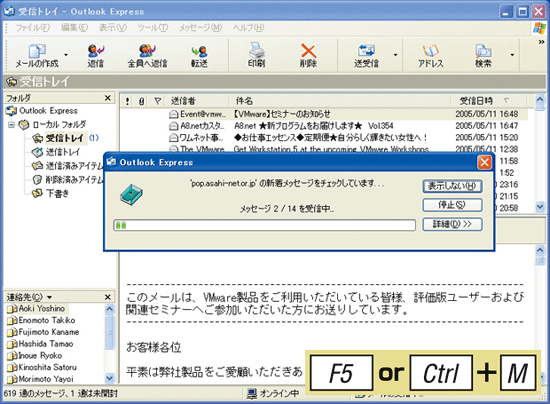The width and height of the screenshot is (550, 404).
Task: Click the メールの作成 (Create Mail) toolbar icon
Action: point(37,51)
